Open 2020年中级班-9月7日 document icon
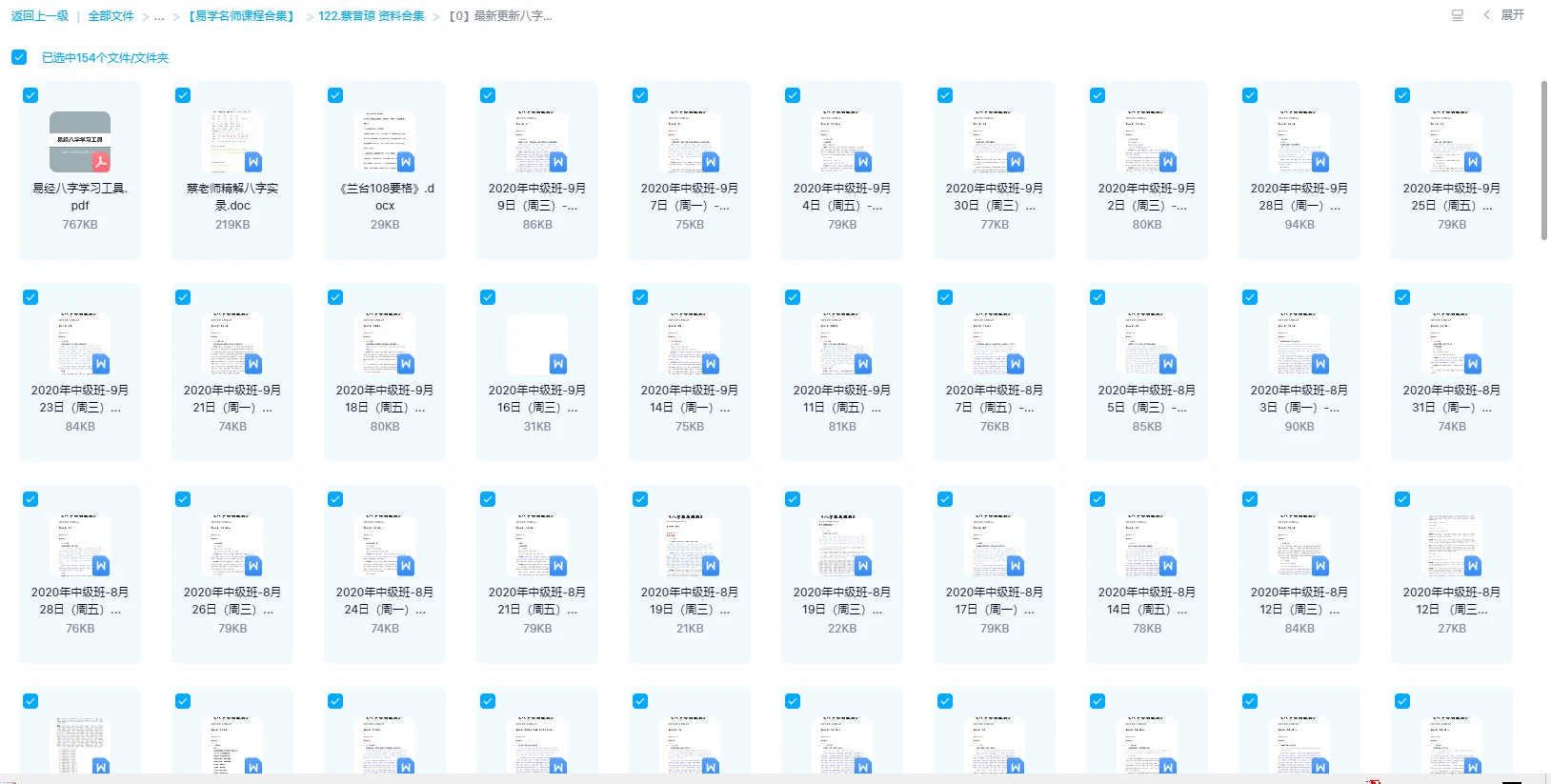This screenshot has width=1551, height=784. coord(690,142)
